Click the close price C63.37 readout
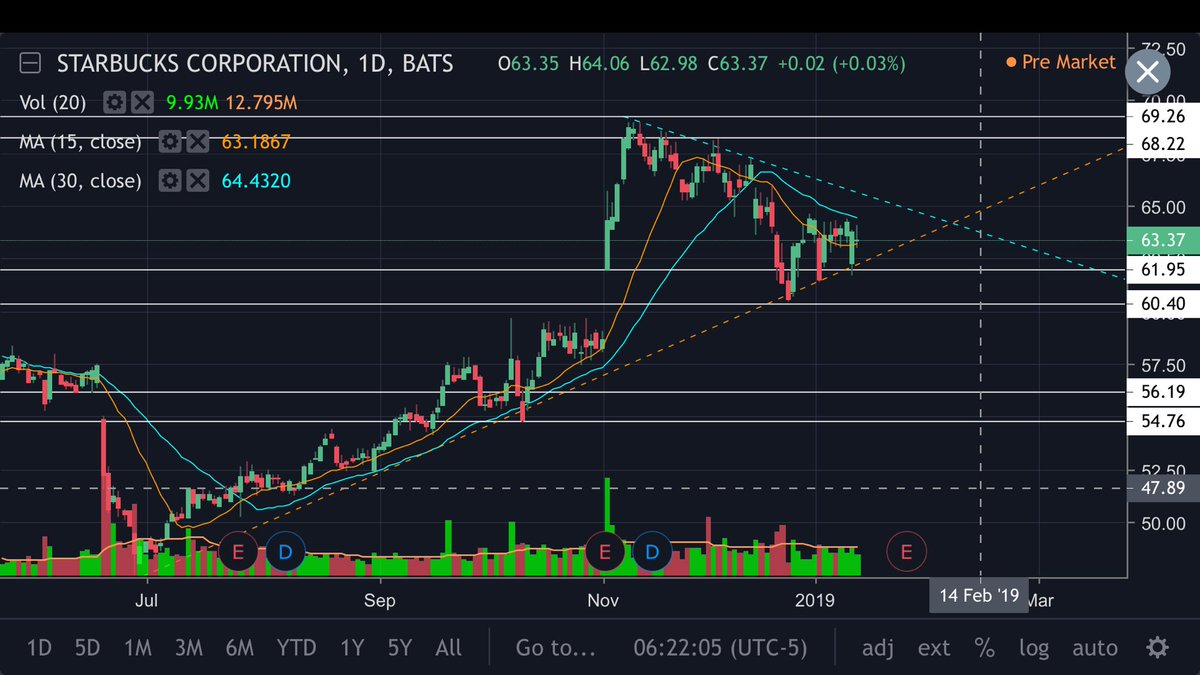Image resolution: width=1200 pixels, height=675 pixels. [x=737, y=63]
